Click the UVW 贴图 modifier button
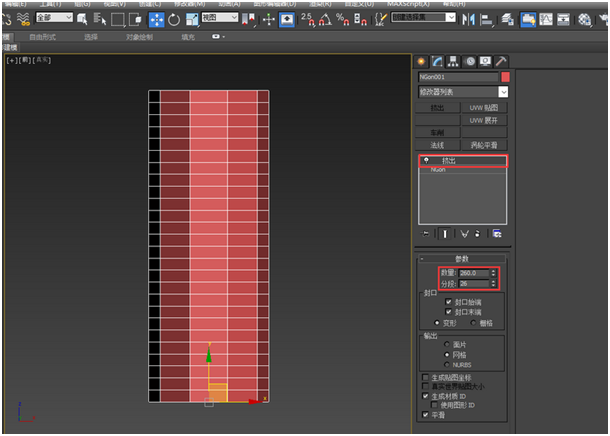610x436 pixels. click(484, 108)
